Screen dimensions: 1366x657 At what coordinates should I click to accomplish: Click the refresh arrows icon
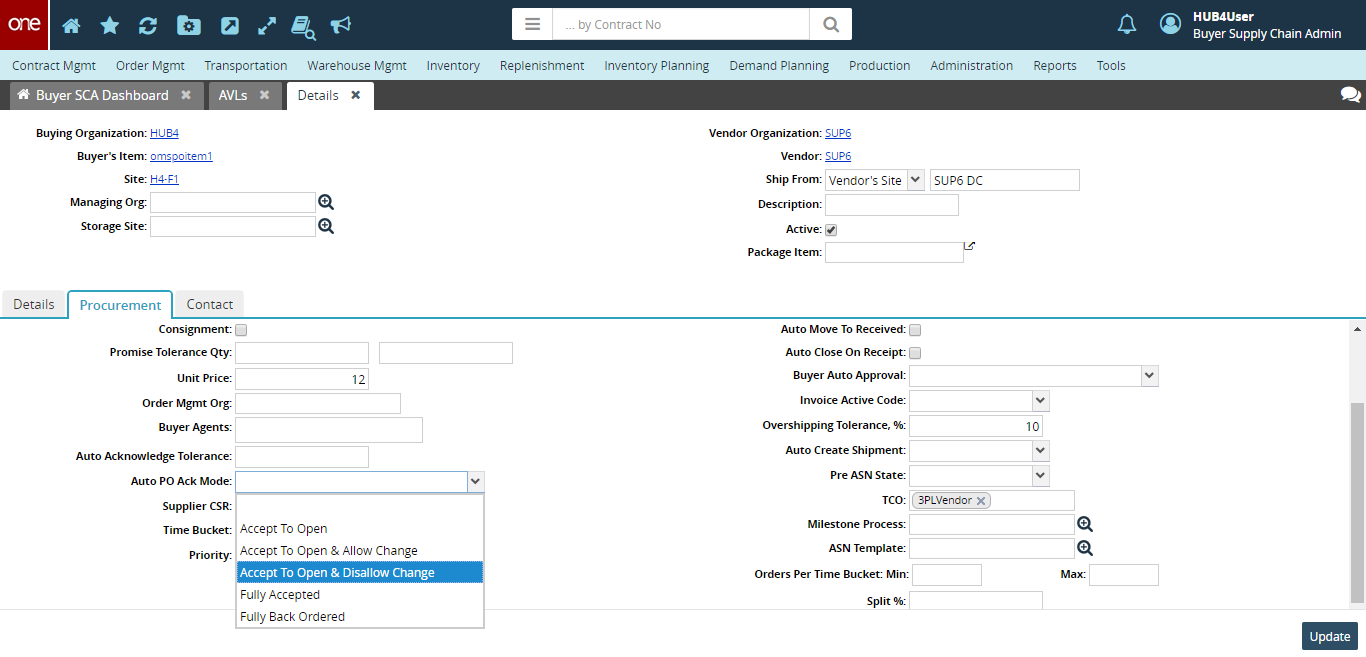point(148,25)
